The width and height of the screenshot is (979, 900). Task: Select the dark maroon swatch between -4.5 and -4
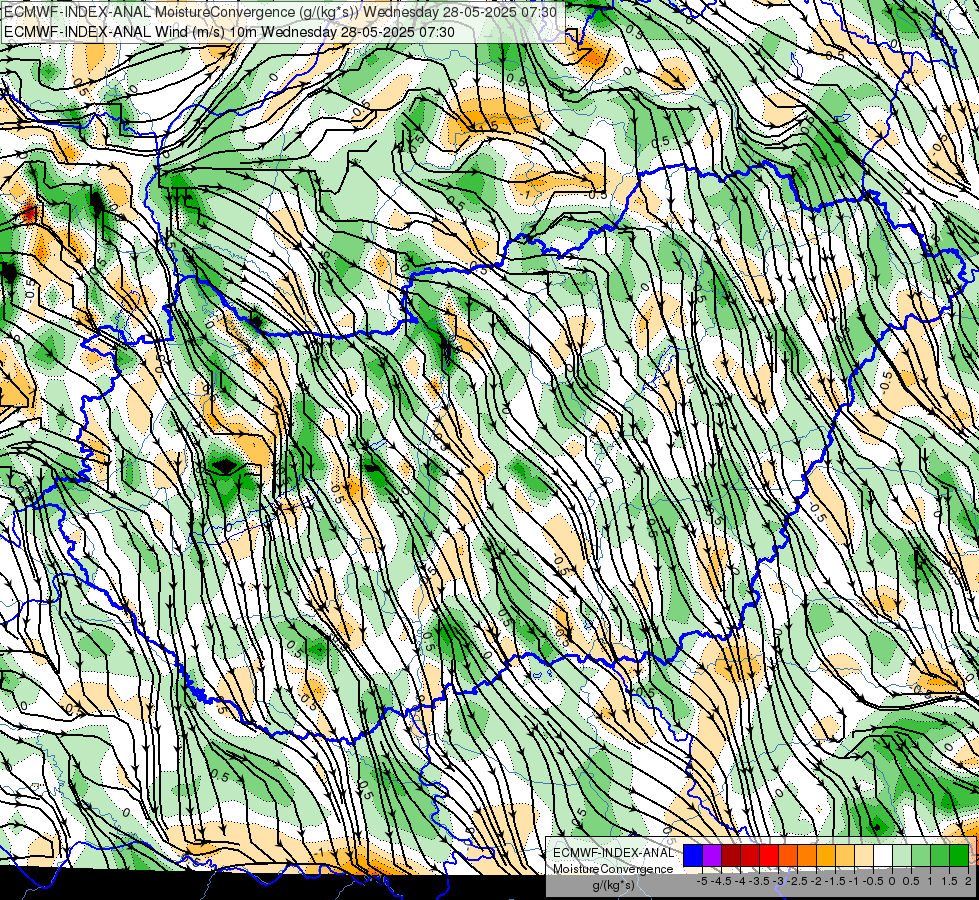tap(731, 855)
